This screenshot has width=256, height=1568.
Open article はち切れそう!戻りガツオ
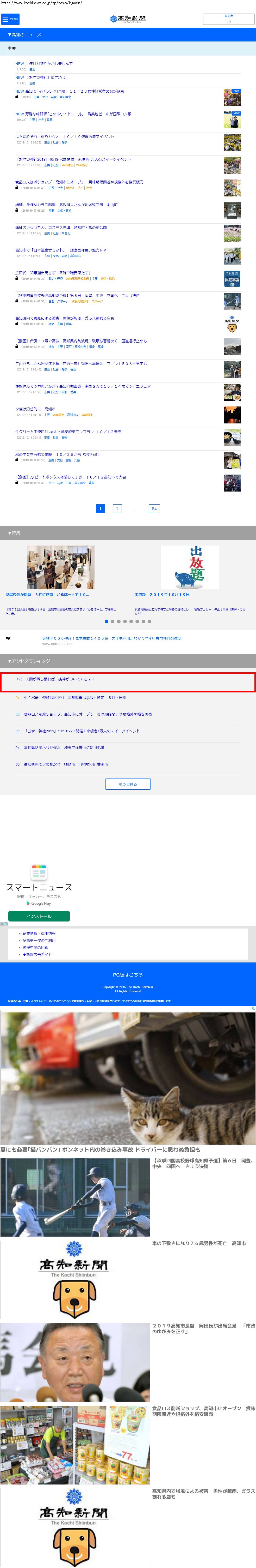pyautogui.click(x=65, y=136)
